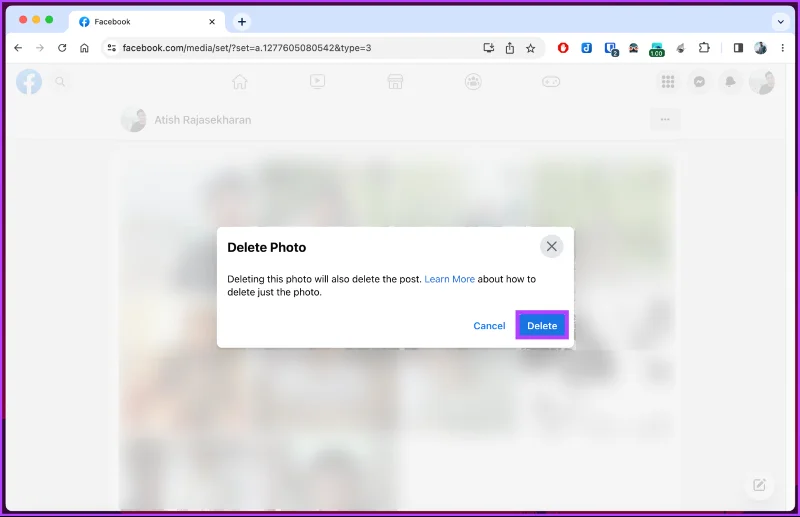800x517 pixels.
Task: Install app icon in address bar
Action: (x=488, y=48)
